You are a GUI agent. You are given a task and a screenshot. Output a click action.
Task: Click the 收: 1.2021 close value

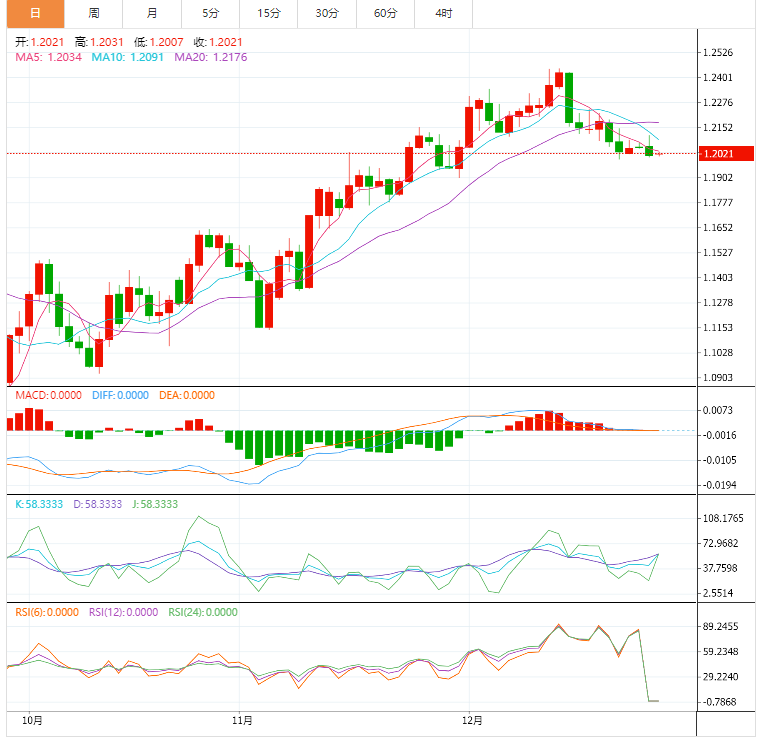[218, 42]
